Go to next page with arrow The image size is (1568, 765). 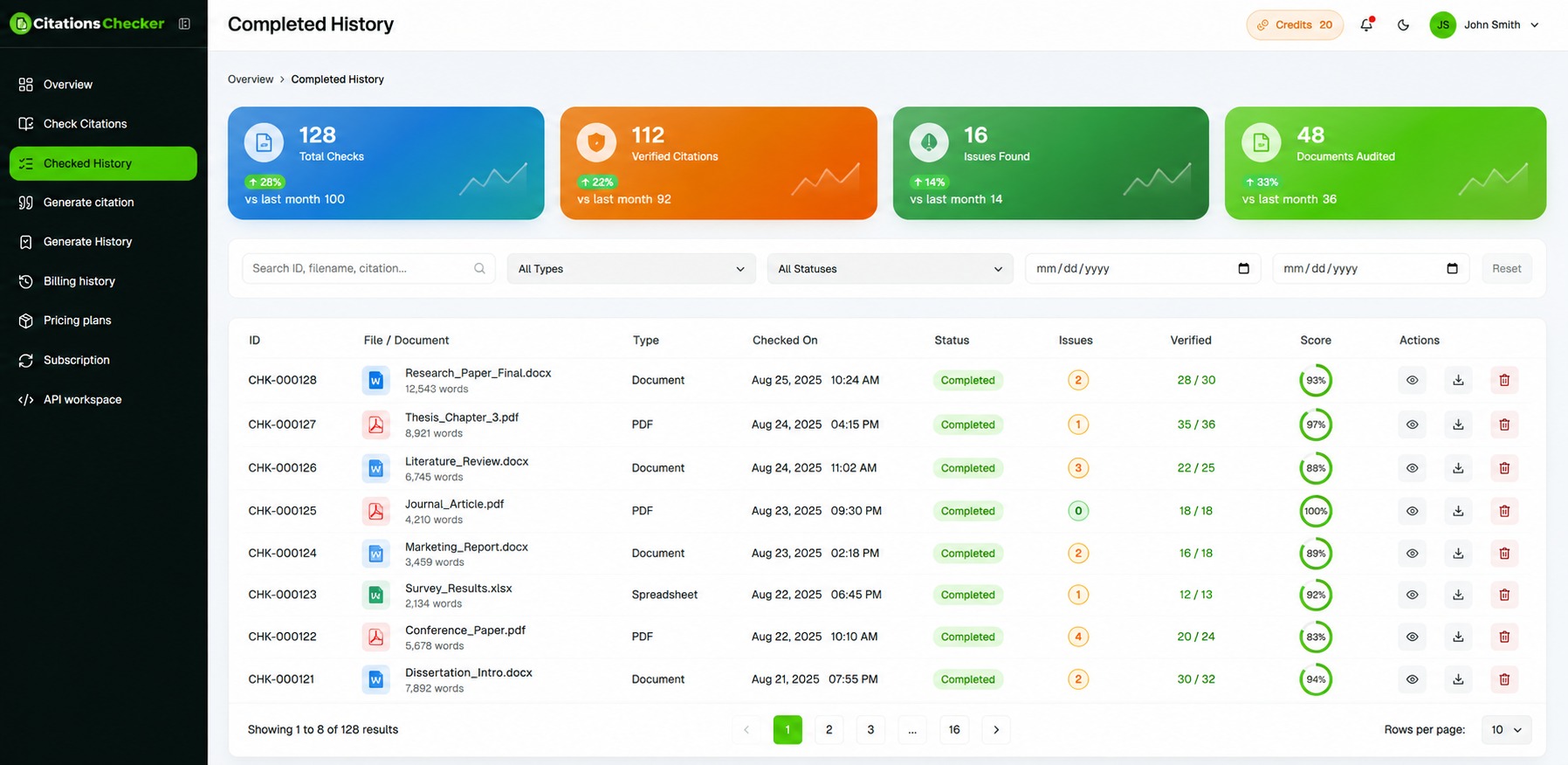[996, 730]
